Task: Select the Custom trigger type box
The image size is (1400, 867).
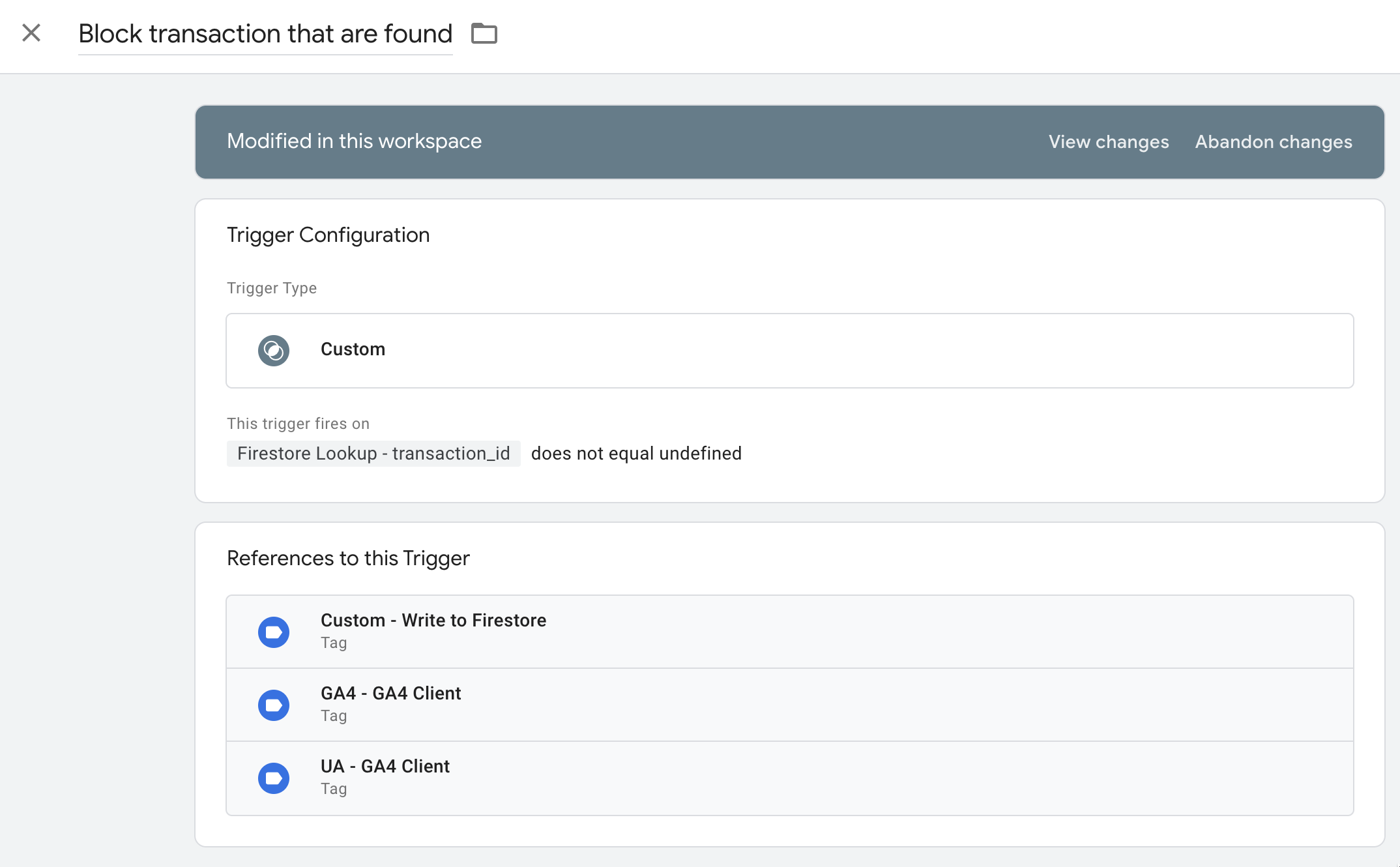Action: (790, 351)
